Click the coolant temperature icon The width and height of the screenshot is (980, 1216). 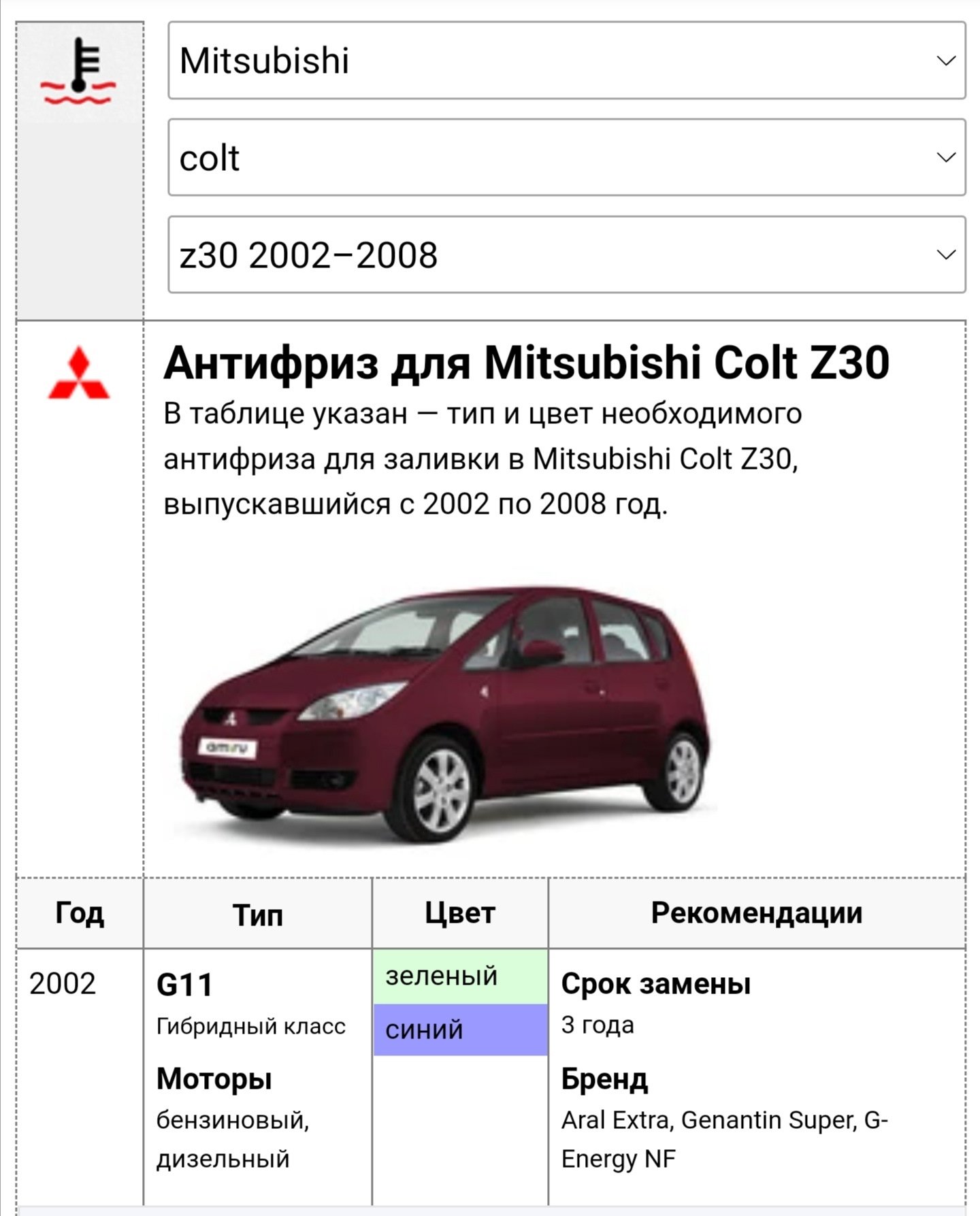point(78,71)
